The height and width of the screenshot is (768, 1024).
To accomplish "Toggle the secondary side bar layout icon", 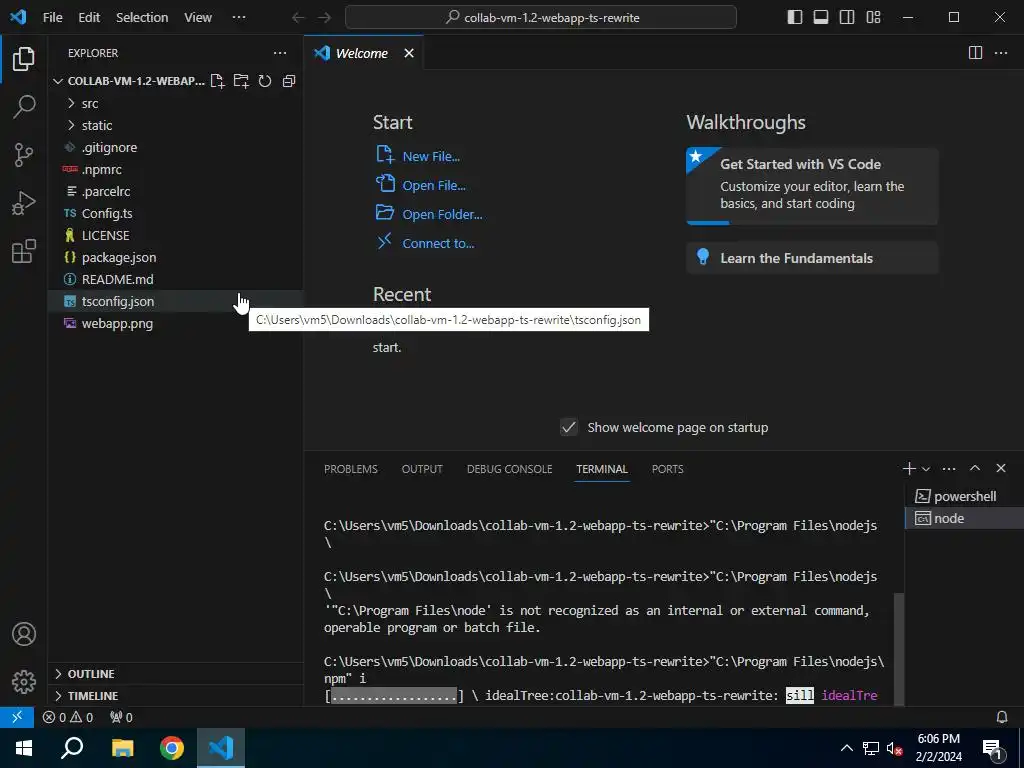I will pos(847,17).
